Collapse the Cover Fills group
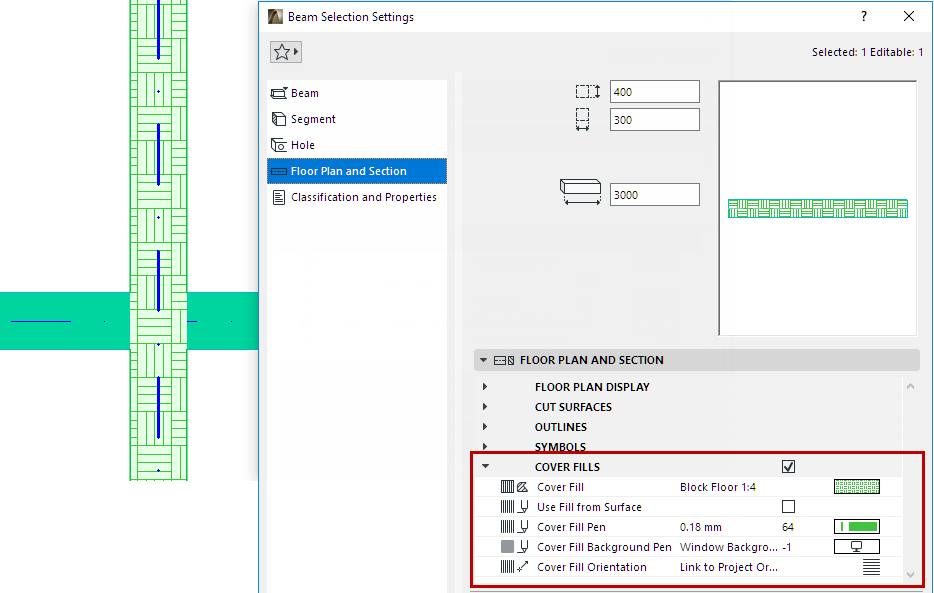This screenshot has width=934, height=593. pos(485,467)
